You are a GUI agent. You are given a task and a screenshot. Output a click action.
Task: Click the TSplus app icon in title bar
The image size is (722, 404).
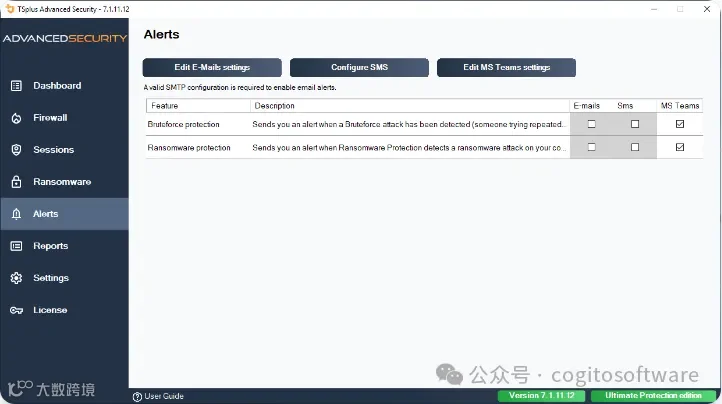coord(10,9)
